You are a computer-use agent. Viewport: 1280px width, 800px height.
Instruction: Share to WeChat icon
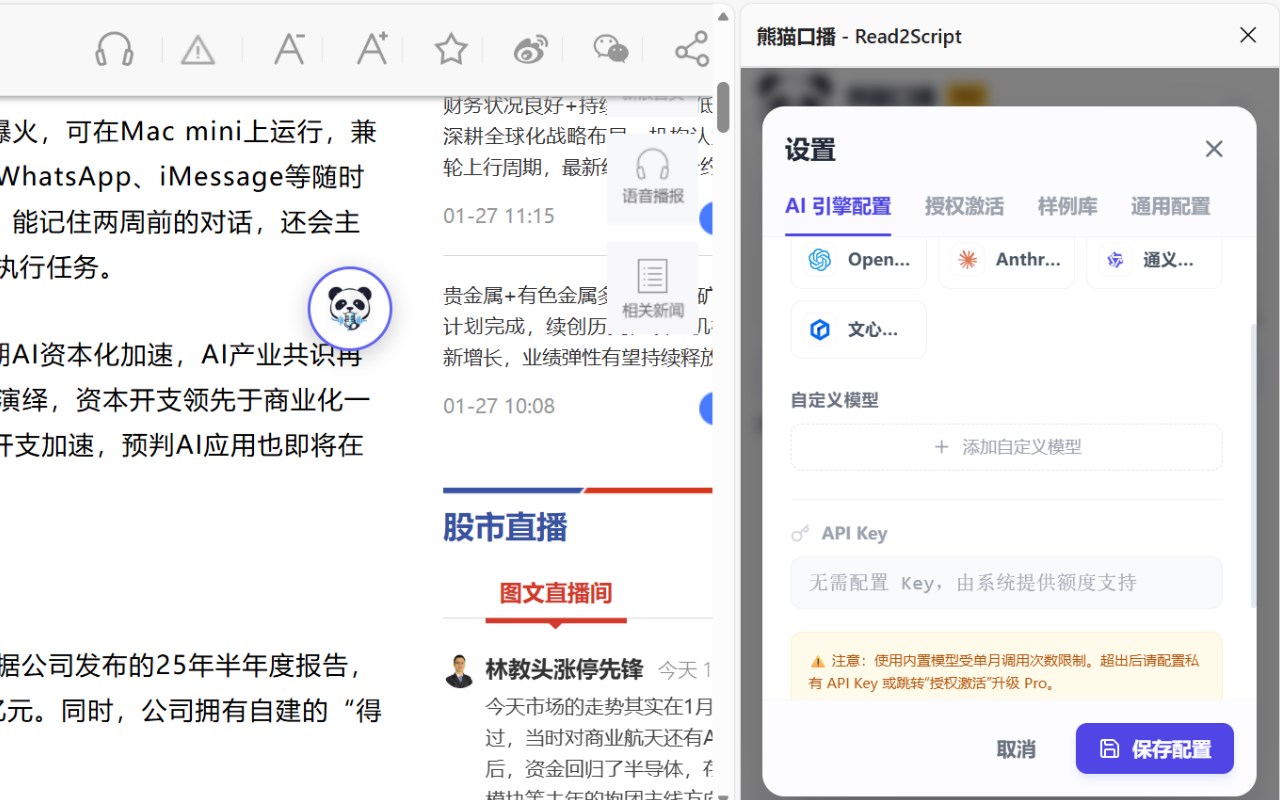pos(611,49)
